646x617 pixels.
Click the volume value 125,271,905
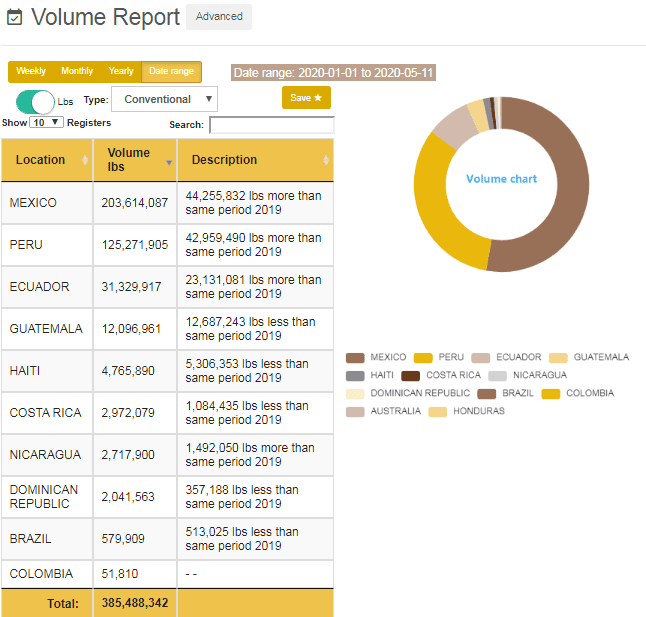(x=135, y=245)
